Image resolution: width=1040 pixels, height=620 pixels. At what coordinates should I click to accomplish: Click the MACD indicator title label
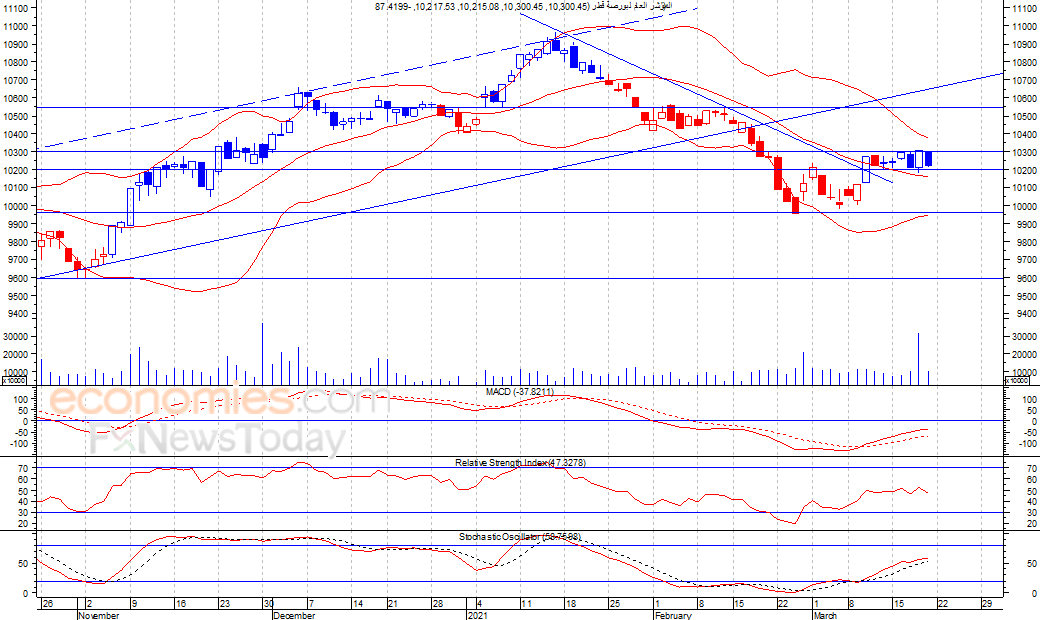[x=519, y=392]
